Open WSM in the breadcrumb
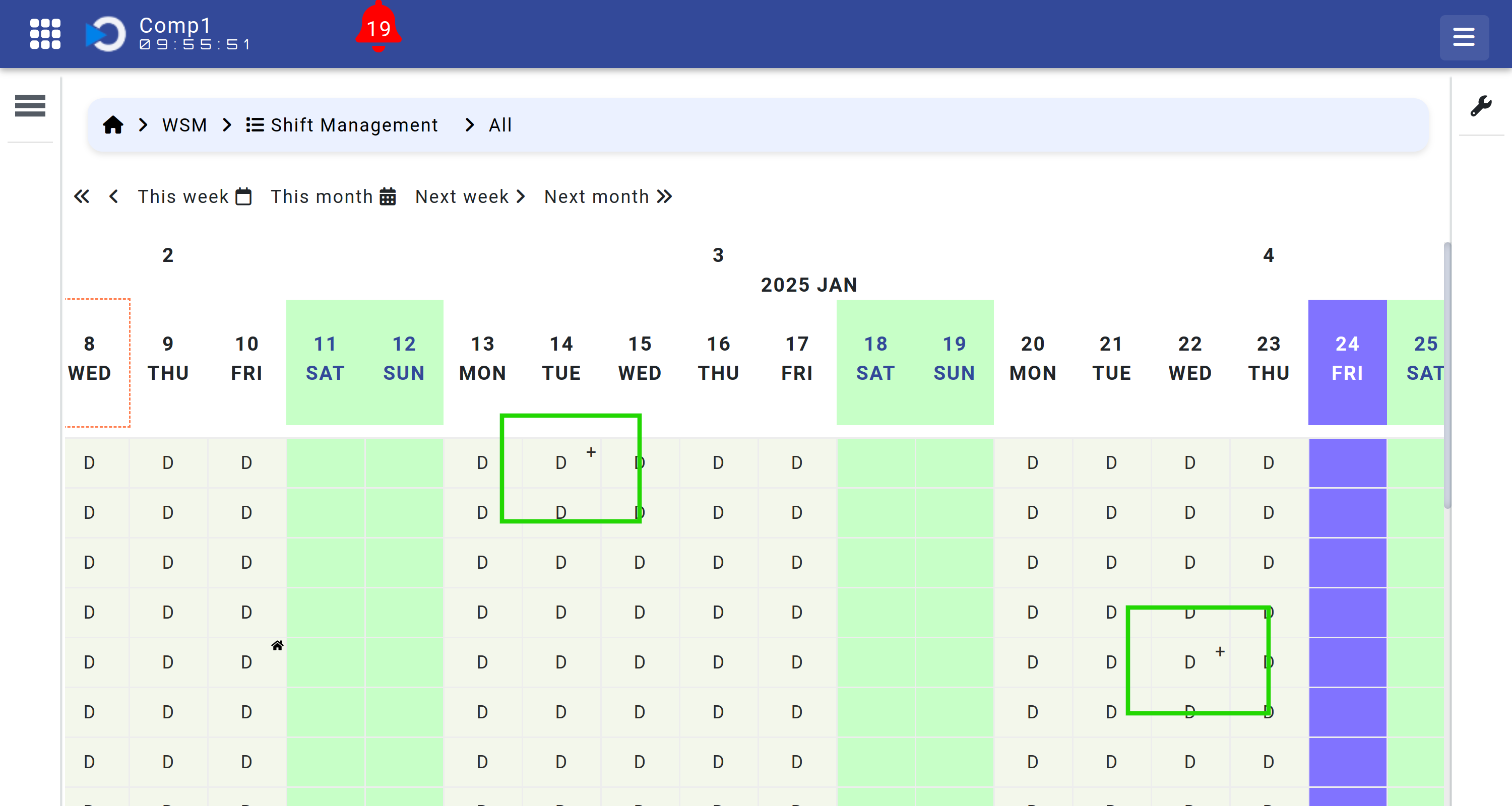The height and width of the screenshot is (806, 1512). [184, 125]
